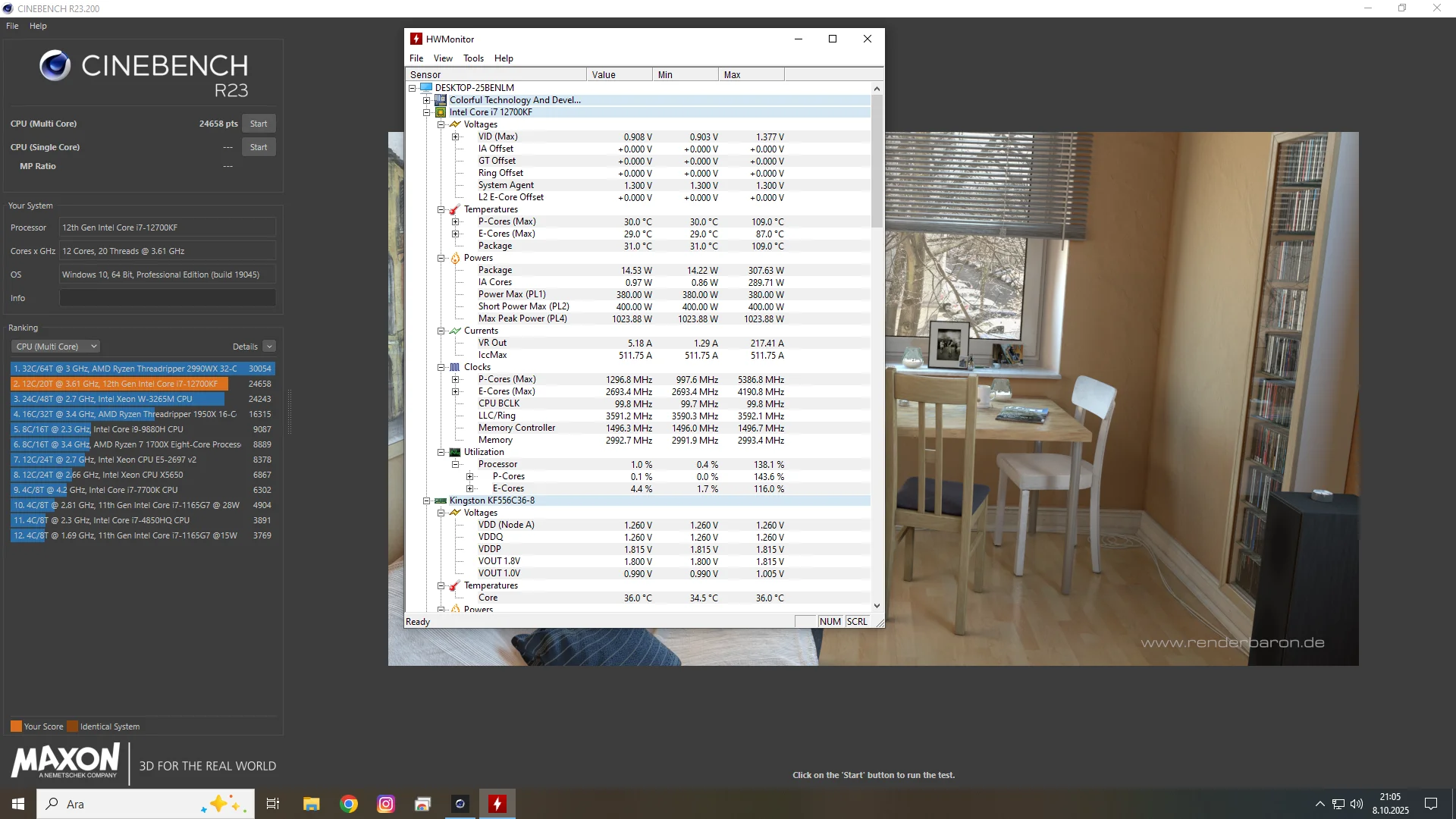
Task: Select the DESKTOP-25BENLM computer icon
Action: click(x=426, y=87)
